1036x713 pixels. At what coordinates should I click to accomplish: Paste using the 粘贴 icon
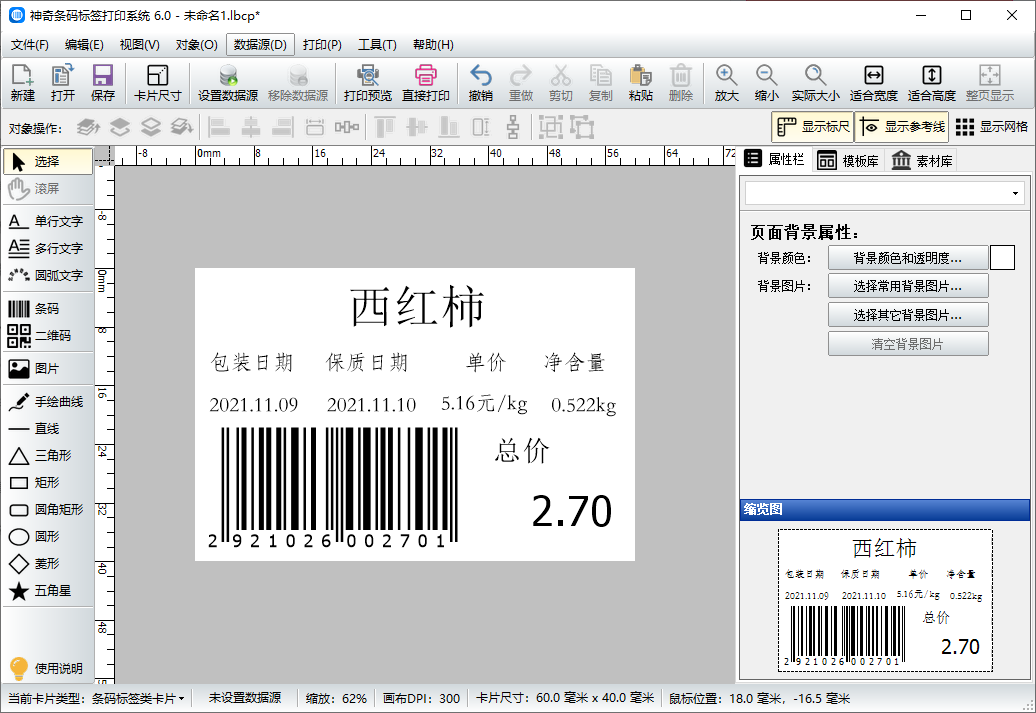(640, 83)
